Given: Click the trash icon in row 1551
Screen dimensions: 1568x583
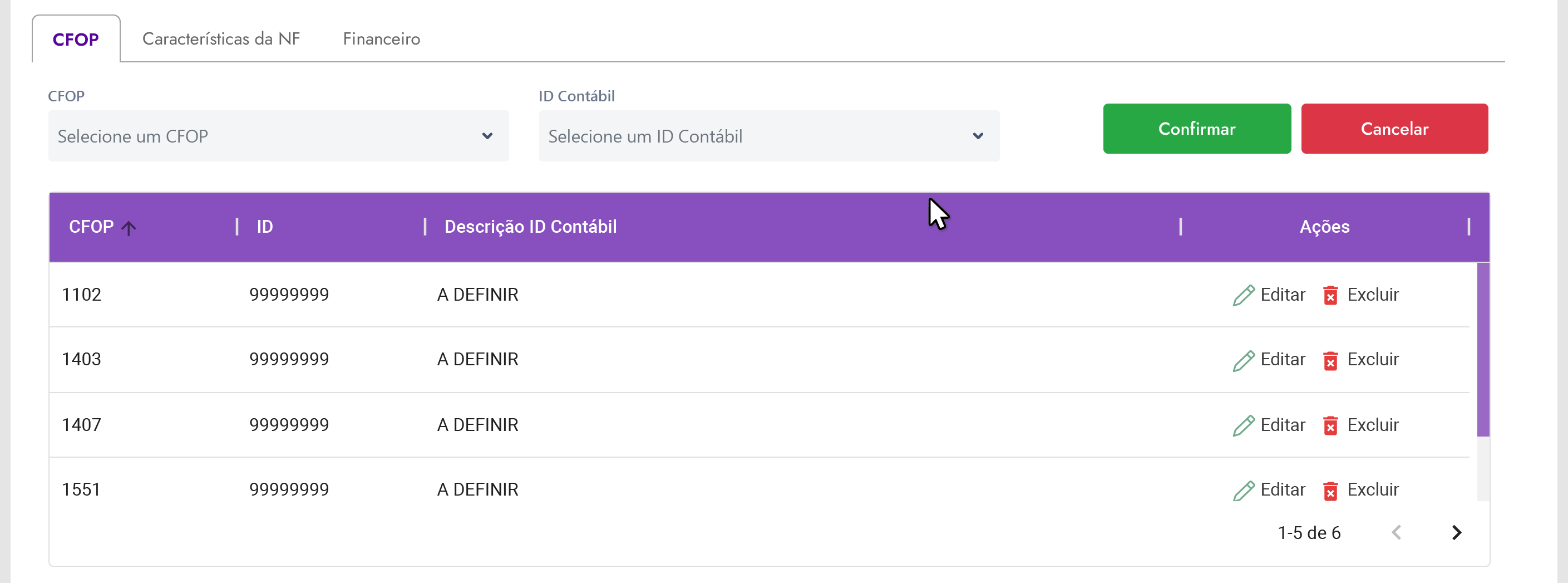Looking at the screenshot, I should 1330,491.
